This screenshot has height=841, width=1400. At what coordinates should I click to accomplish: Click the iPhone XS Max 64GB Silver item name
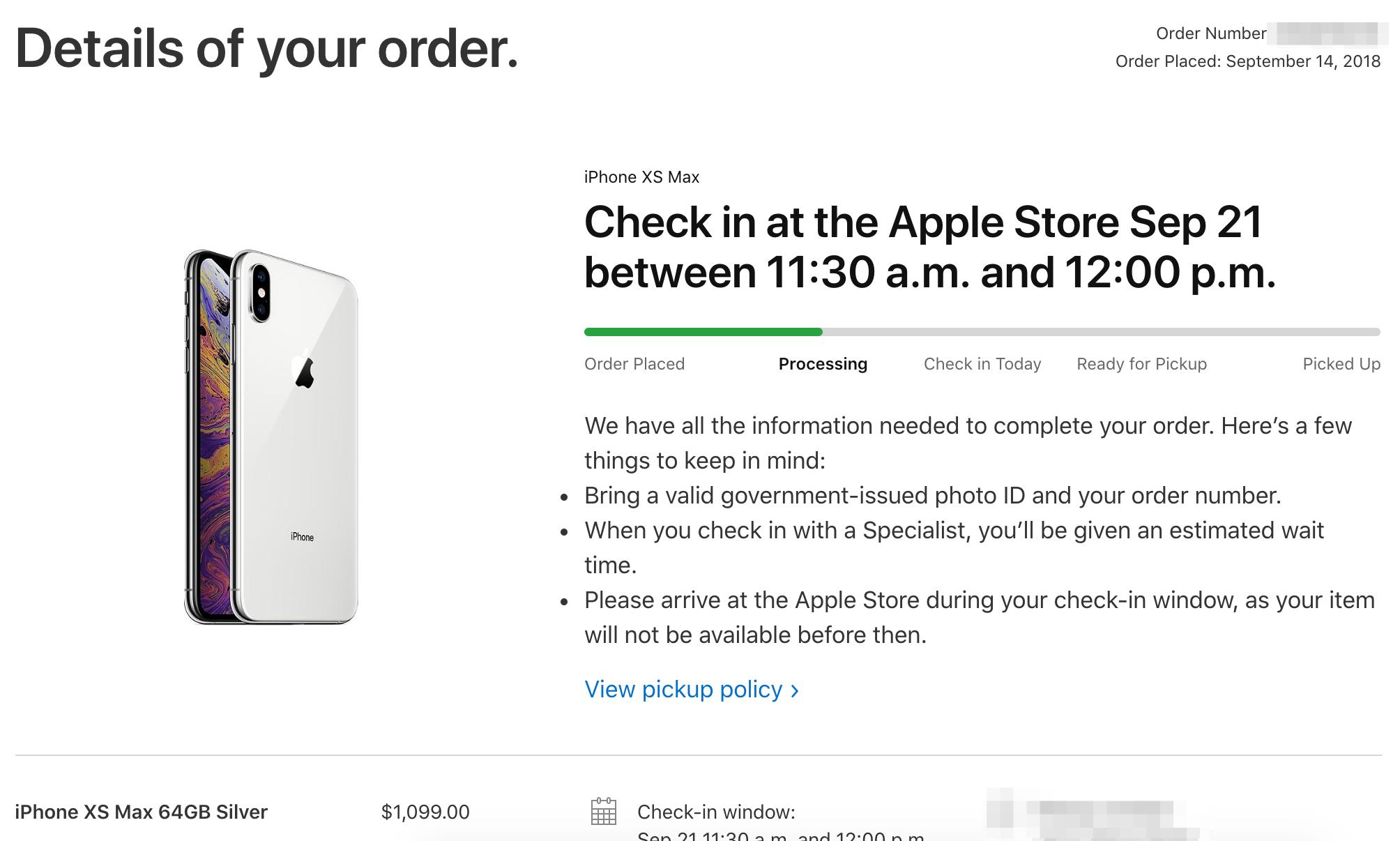pyautogui.click(x=141, y=812)
